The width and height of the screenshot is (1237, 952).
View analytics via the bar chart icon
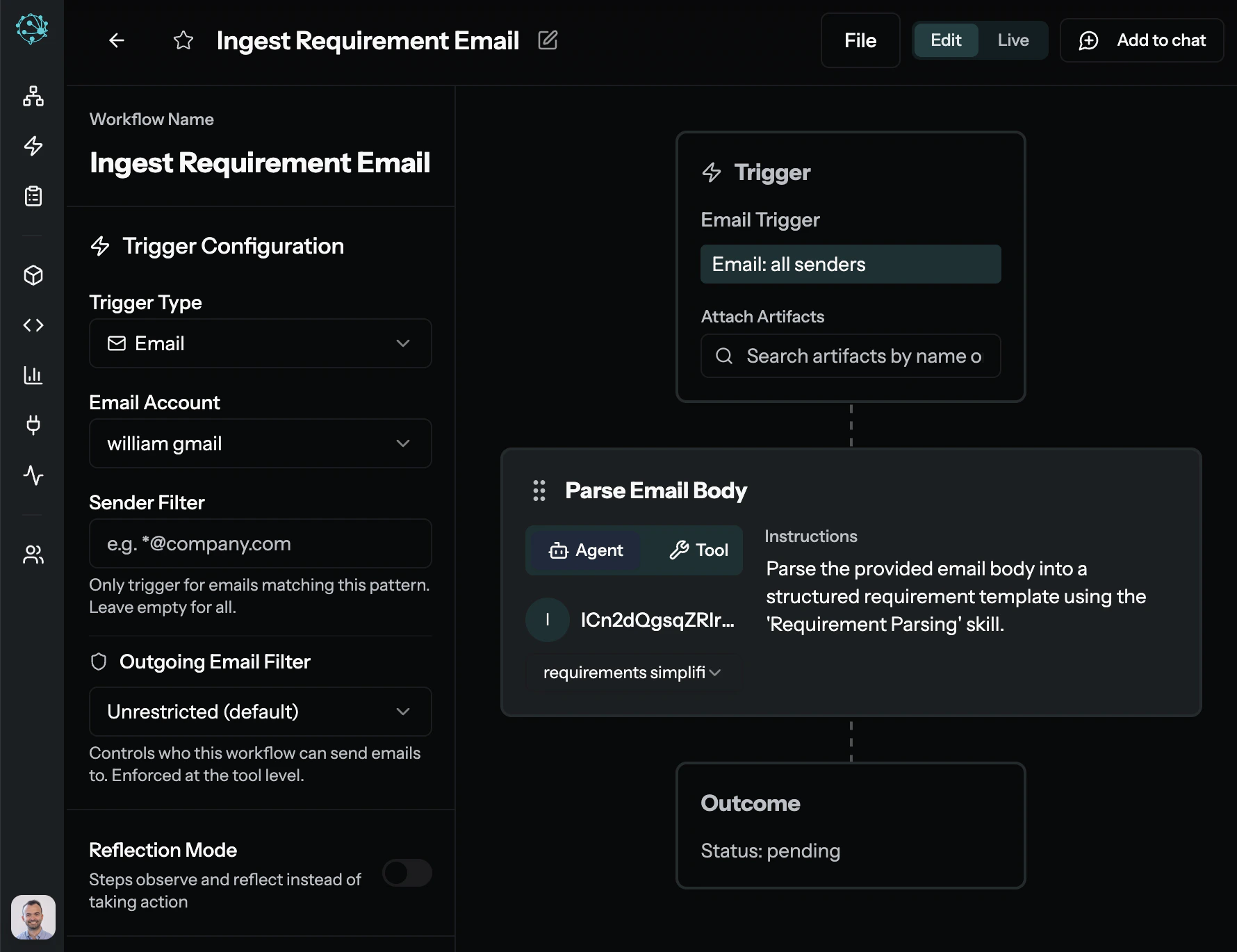[33, 375]
